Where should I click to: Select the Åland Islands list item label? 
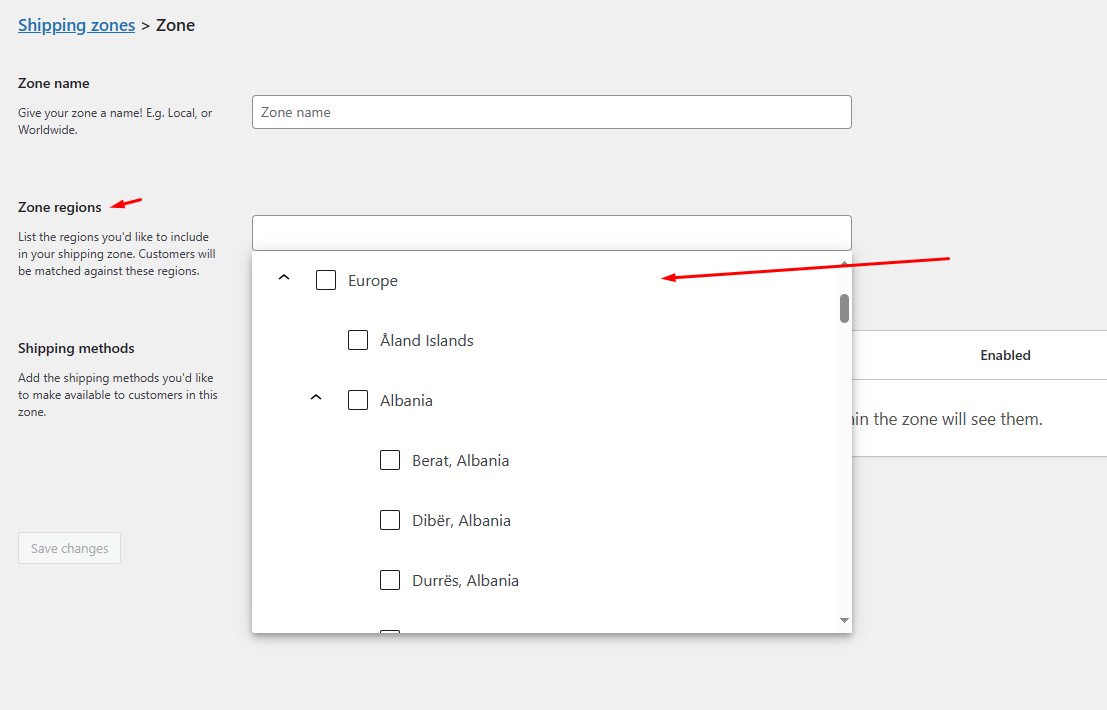[426, 340]
